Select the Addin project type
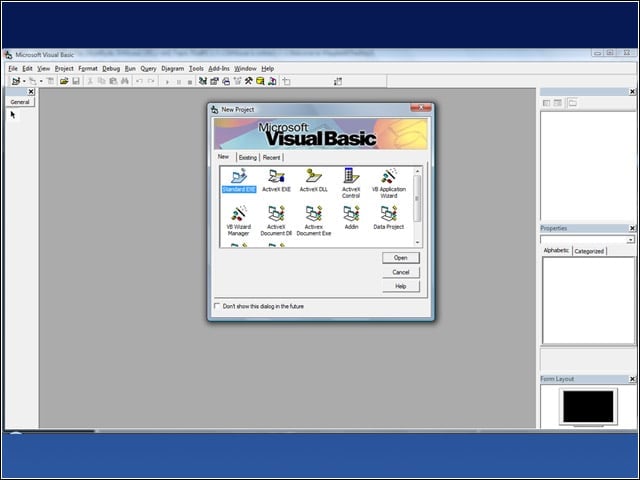This screenshot has height=480, width=640. (x=351, y=218)
